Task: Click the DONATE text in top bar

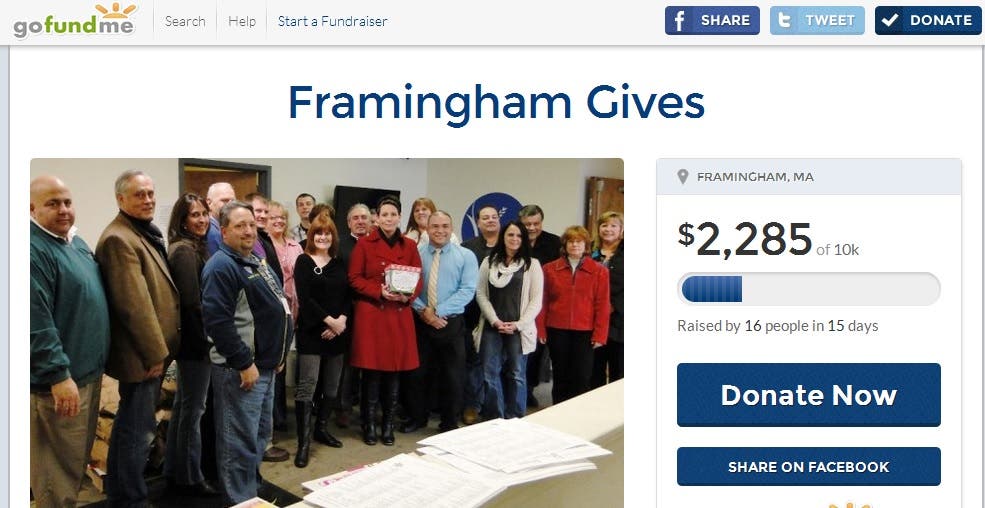Action: point(941,20)
